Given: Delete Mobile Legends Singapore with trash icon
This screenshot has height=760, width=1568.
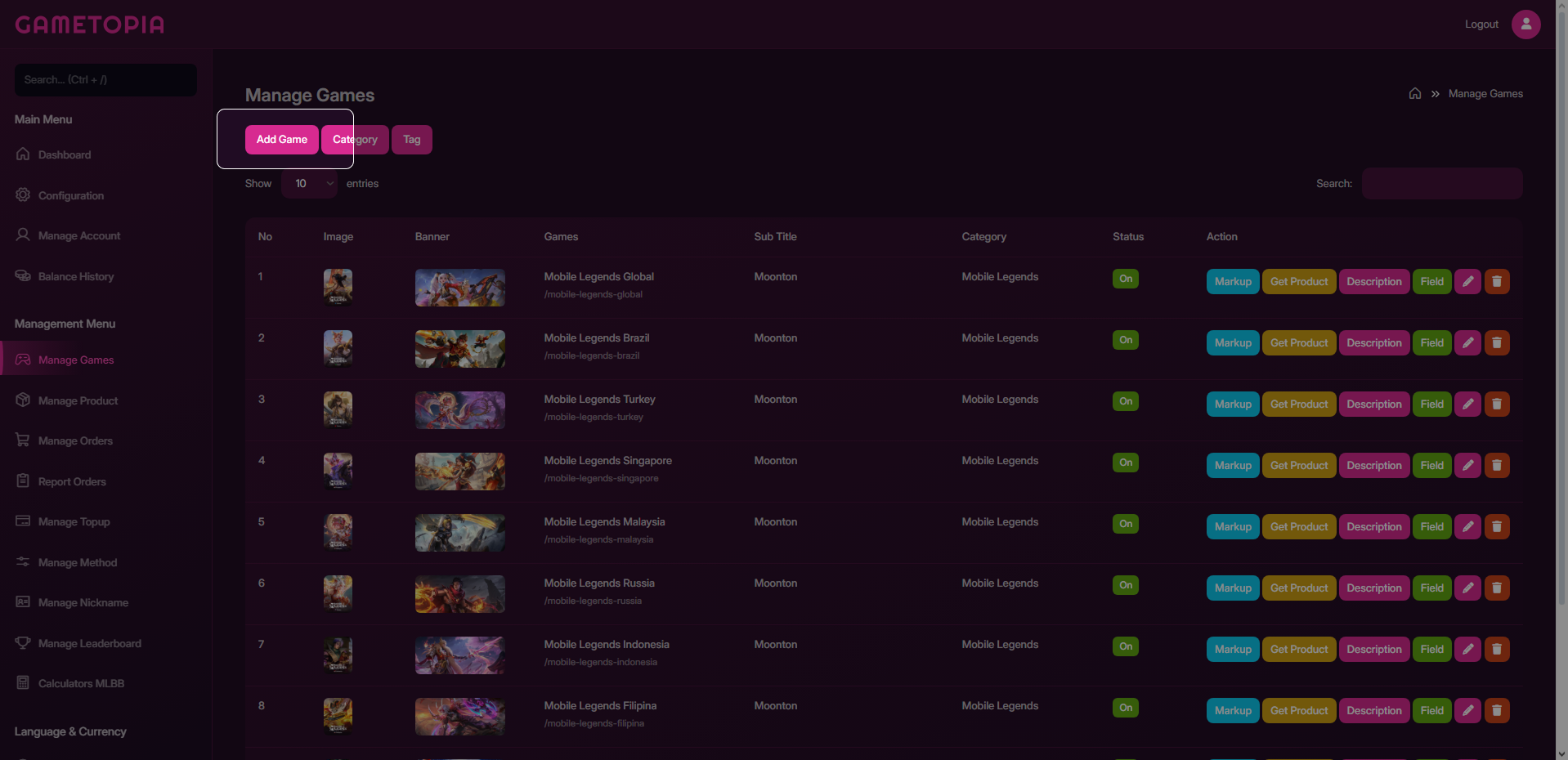Looking at the screenshot, I should coord(1497,466).
